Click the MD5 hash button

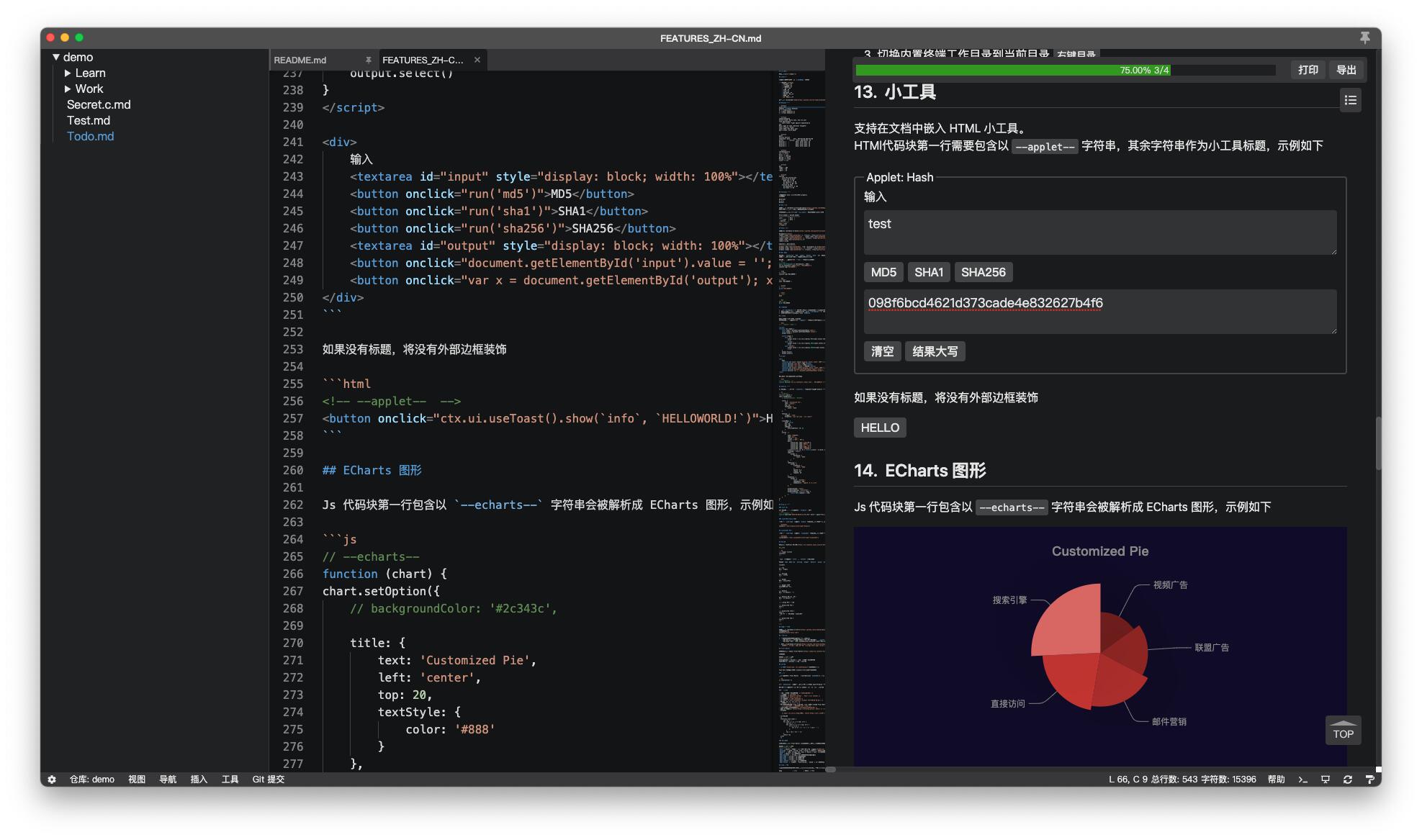pyautogui.click(x=883, y=272)
